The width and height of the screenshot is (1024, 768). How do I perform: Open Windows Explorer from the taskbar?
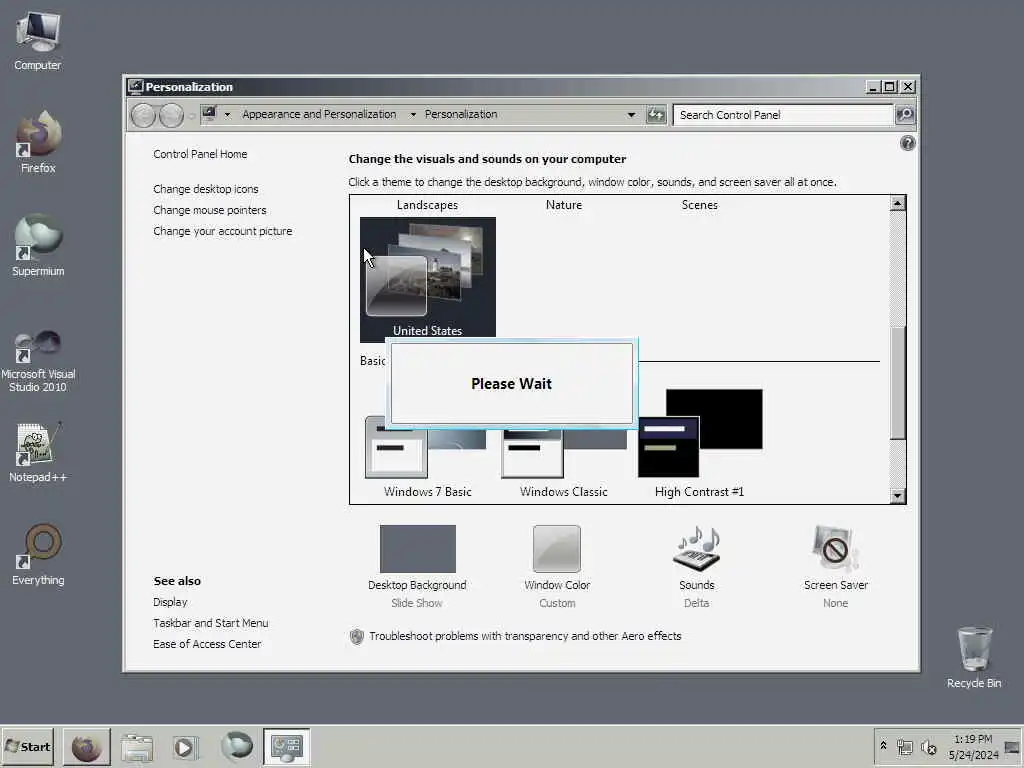tap(136, 747)
